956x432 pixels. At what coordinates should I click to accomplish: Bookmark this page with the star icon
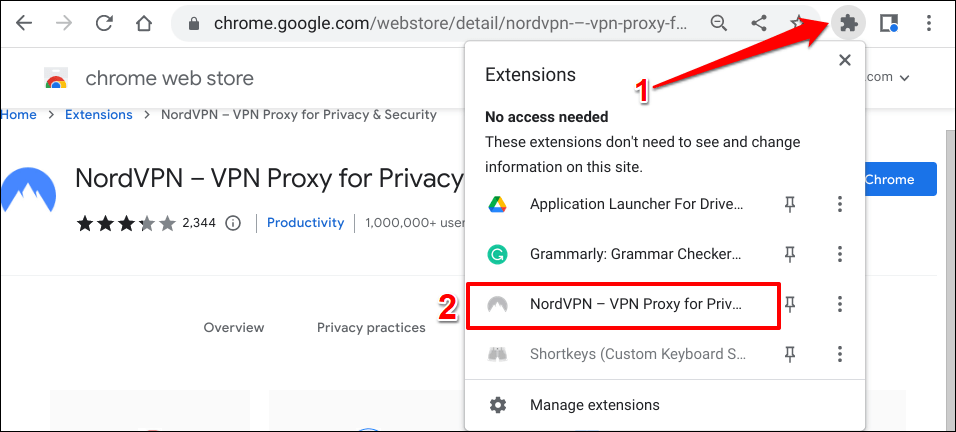tap(797, 23)
